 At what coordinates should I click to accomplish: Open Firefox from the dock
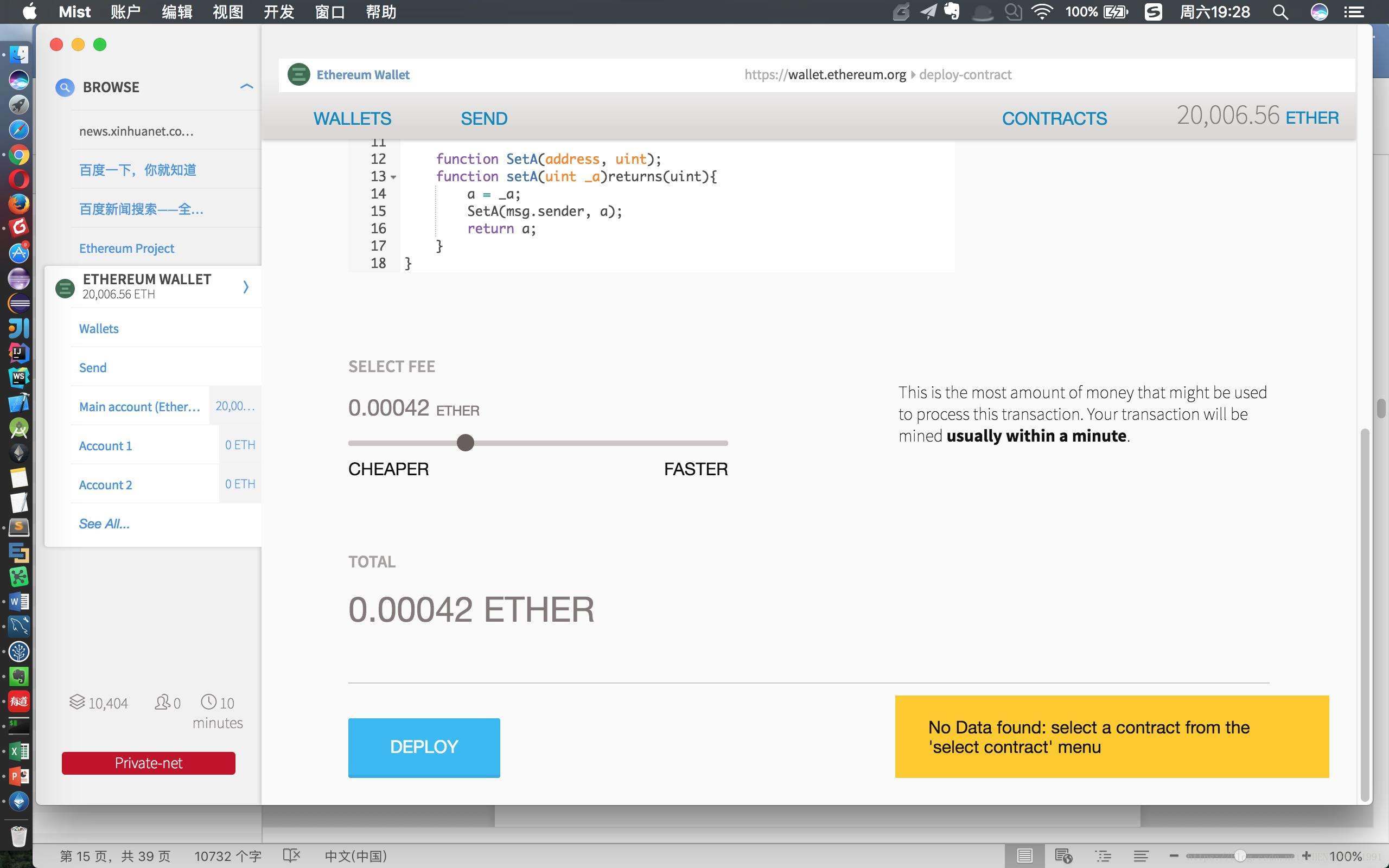(x=19, y=203)
